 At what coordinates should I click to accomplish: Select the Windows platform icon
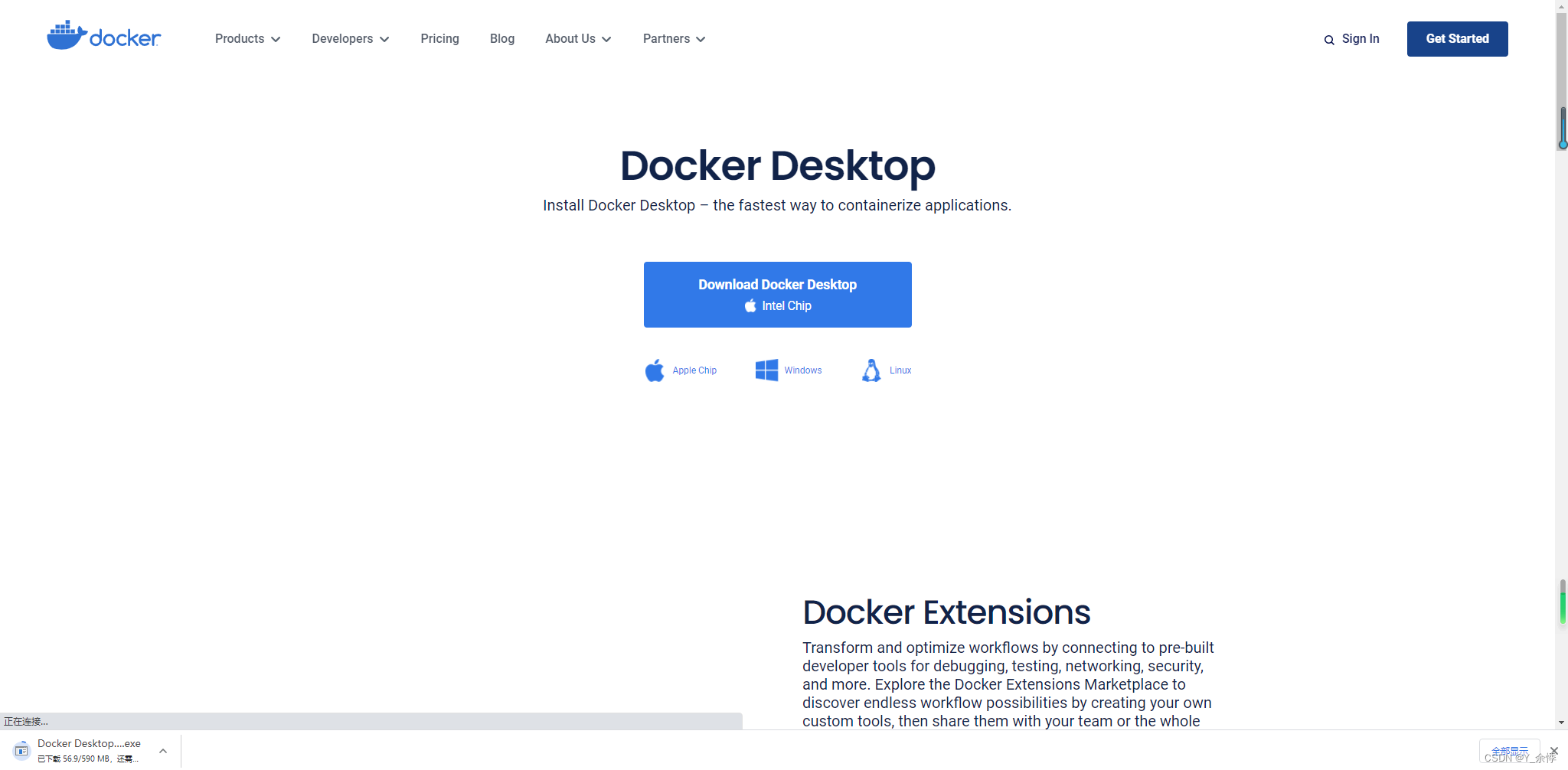766,370
